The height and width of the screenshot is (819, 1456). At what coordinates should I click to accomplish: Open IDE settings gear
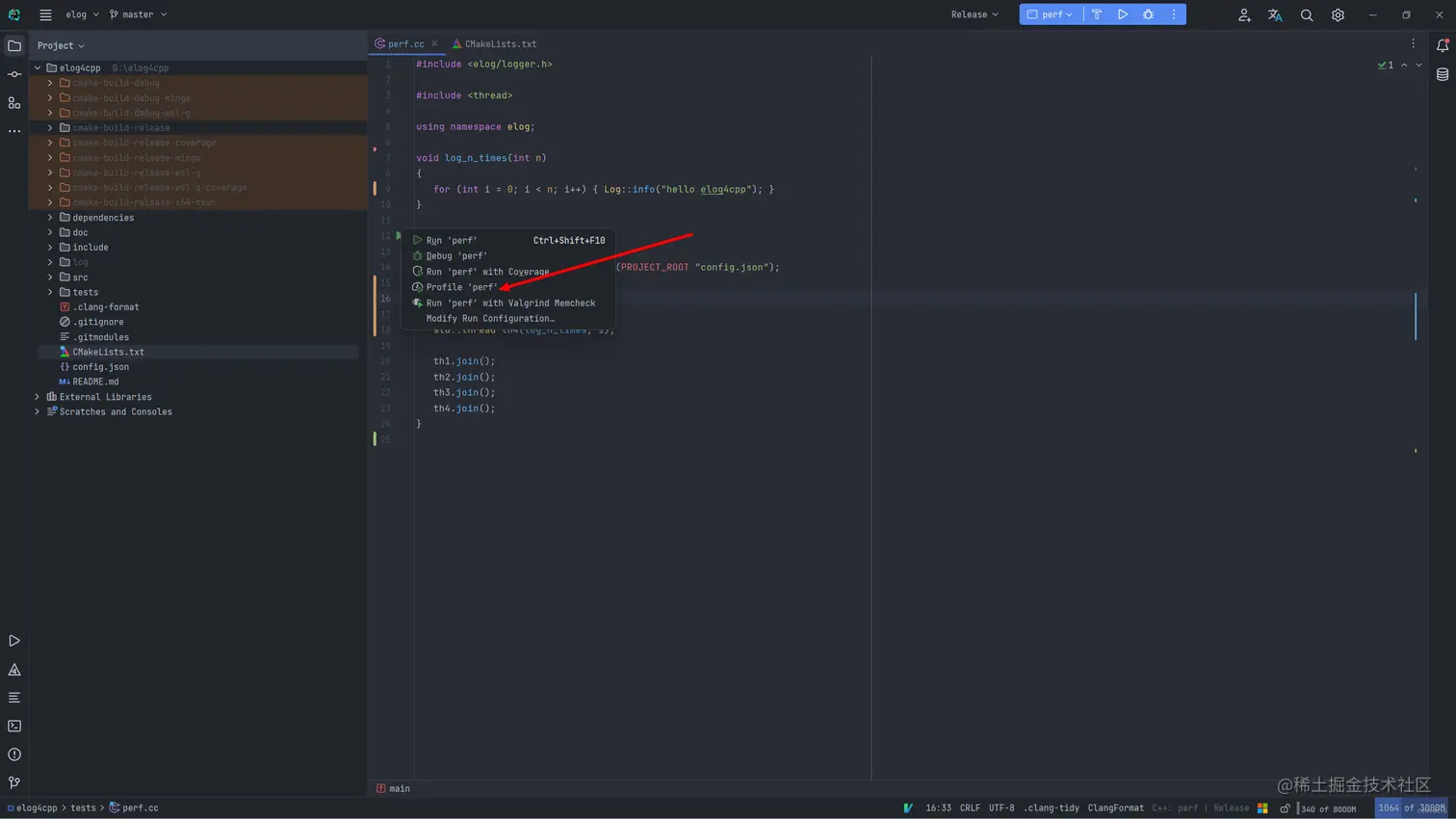pos(1338,14)
